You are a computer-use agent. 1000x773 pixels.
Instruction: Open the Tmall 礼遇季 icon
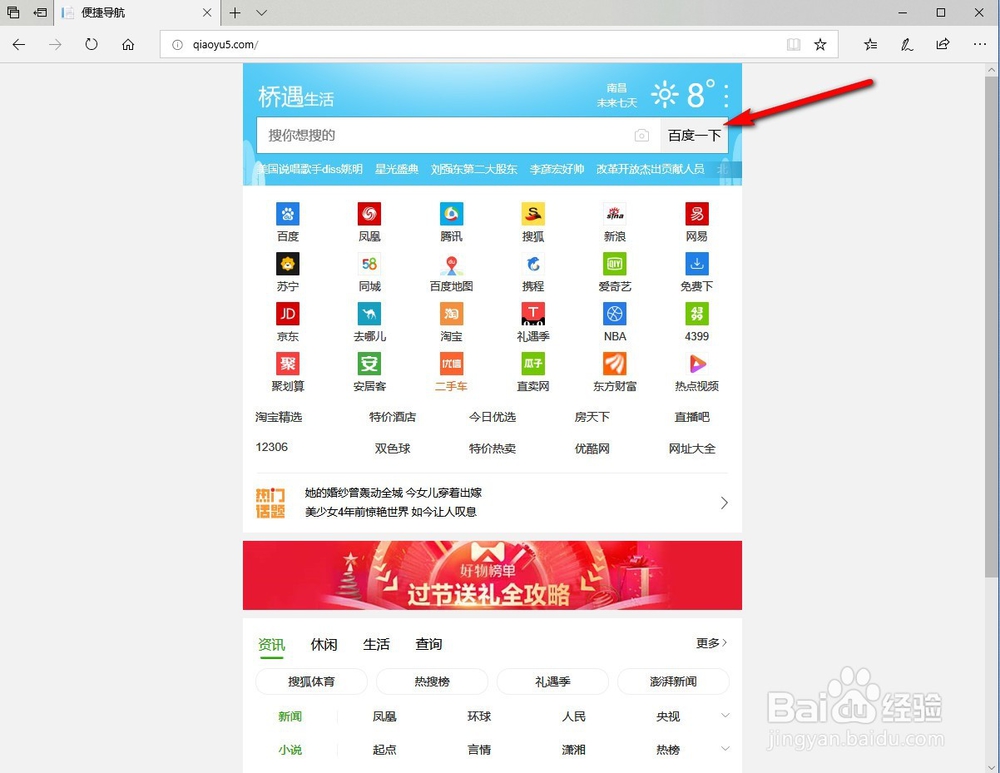pos(533,313)
